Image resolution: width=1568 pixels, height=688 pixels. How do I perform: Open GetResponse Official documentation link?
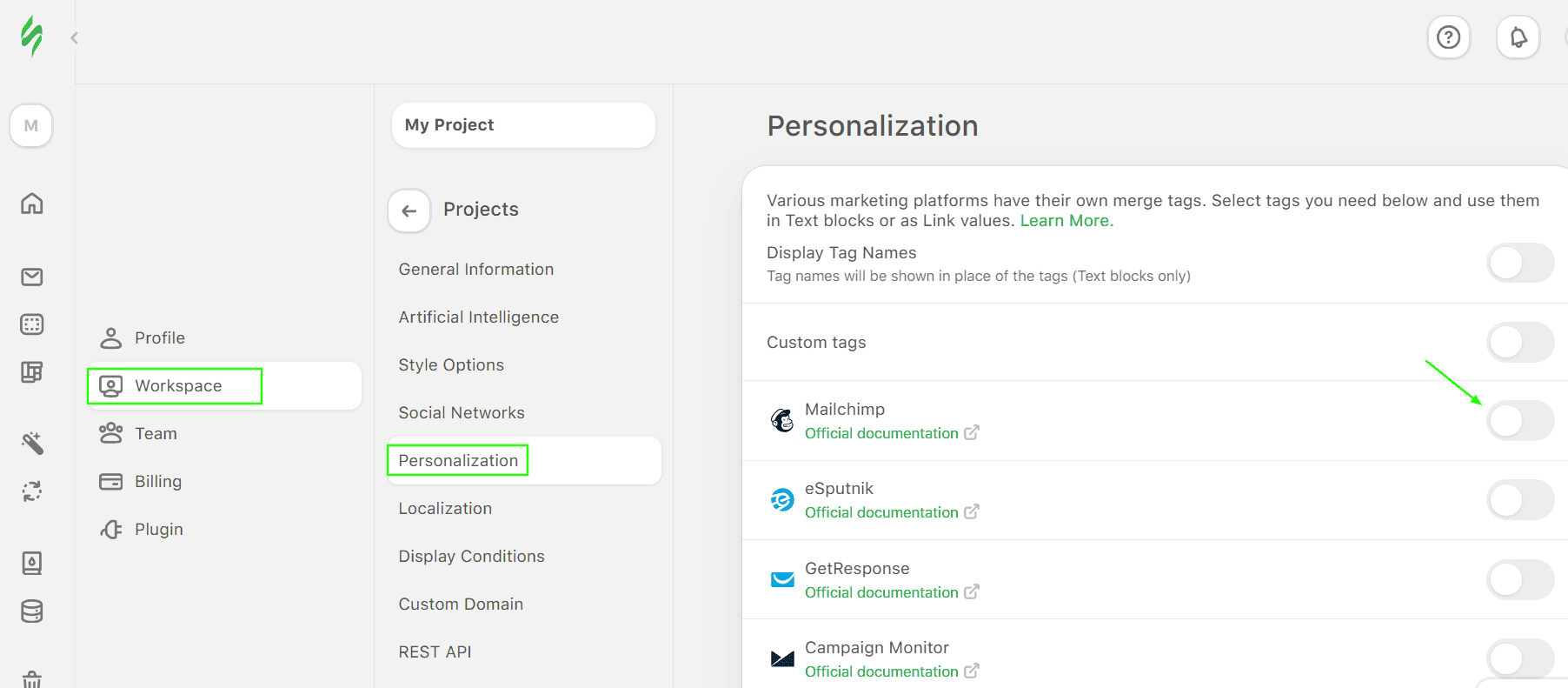pyautogui.click(x=892, y=592)
